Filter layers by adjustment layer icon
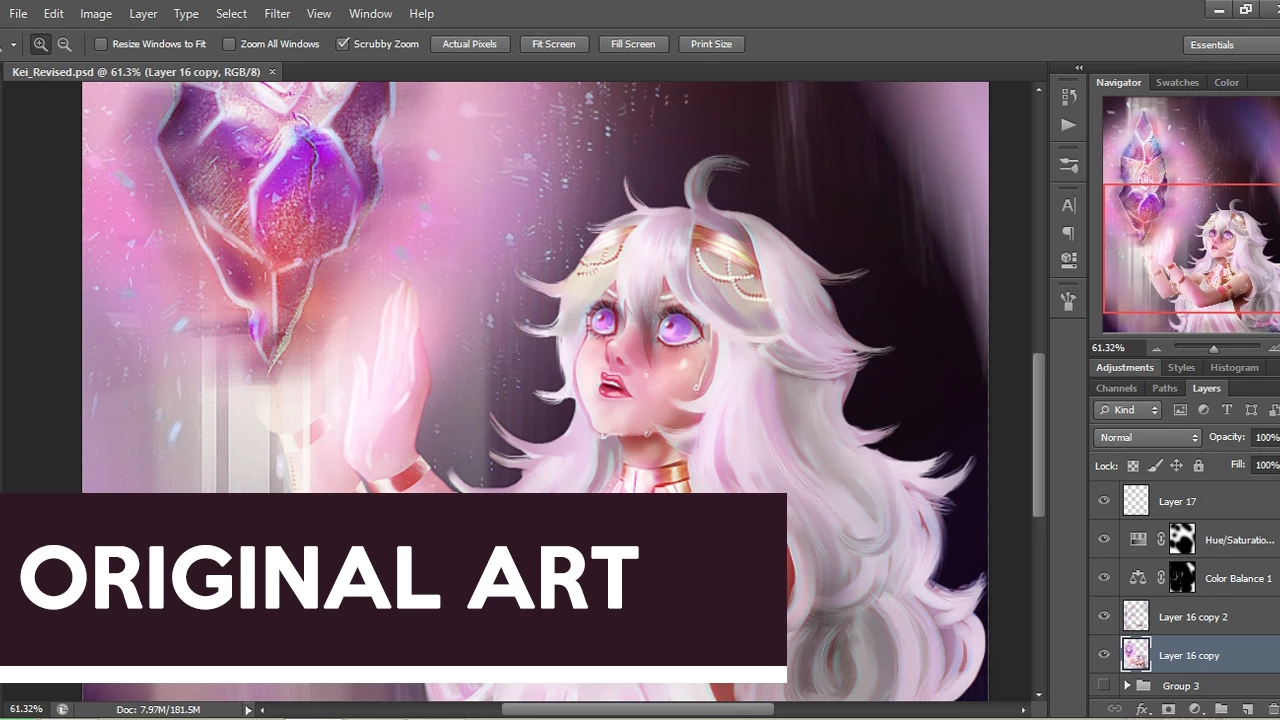Screen dimensions: 1280x720 [x=1203, y=410]
